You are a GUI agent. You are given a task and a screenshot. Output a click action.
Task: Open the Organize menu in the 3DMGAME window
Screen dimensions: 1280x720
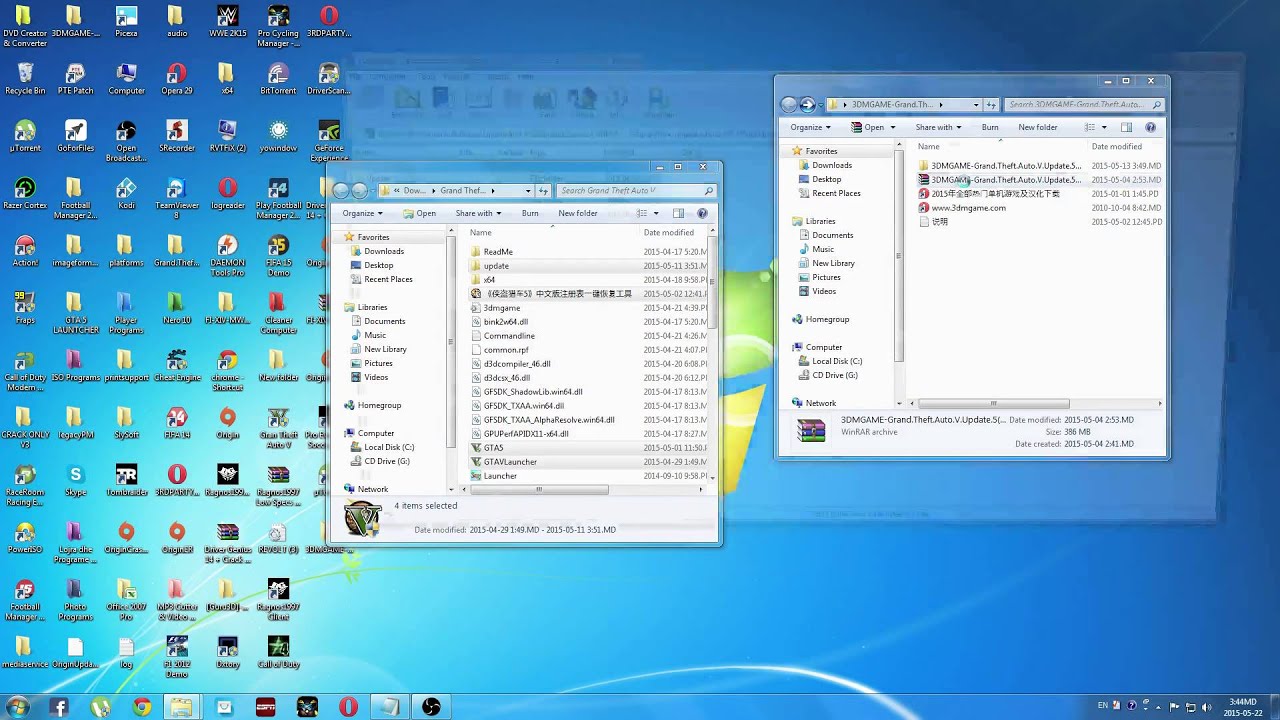[810, 127]
